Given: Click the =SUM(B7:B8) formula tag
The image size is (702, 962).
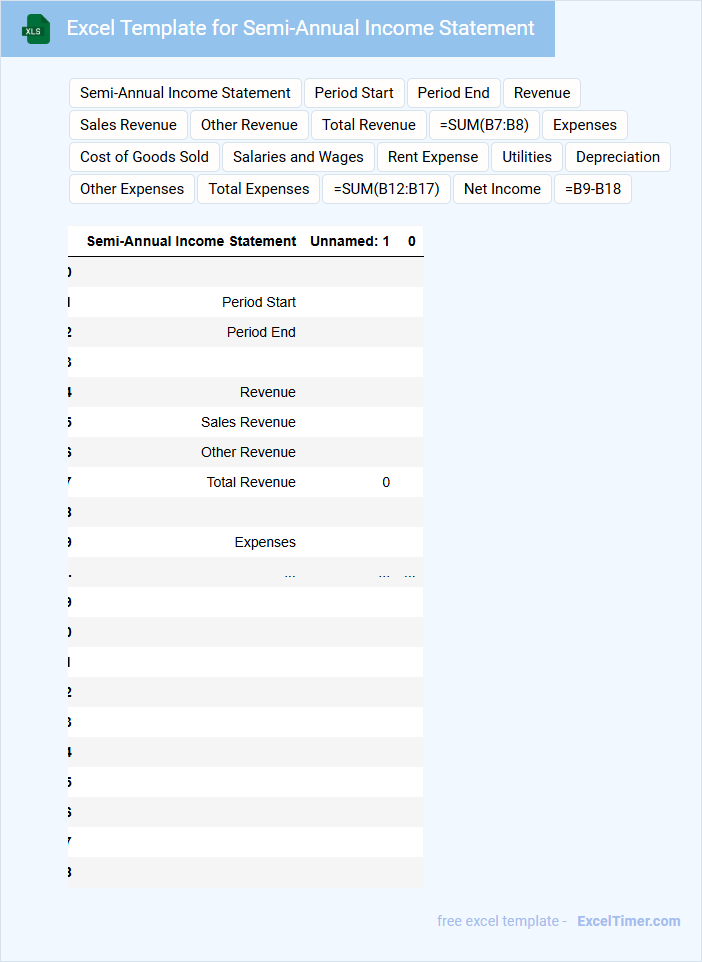Looking at the screenshot, I should click(x=484, y=125).
